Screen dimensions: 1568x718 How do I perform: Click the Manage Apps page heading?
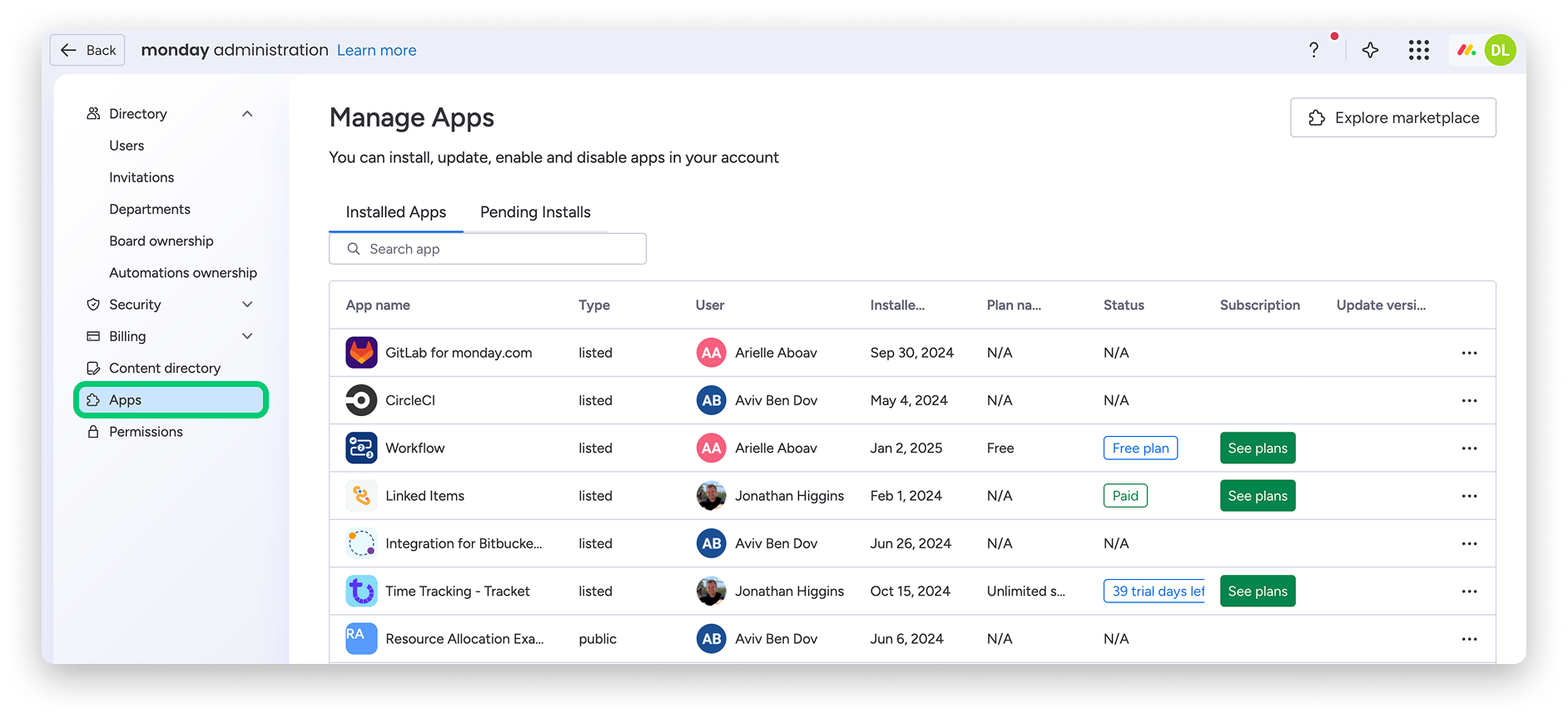(412, 118)
